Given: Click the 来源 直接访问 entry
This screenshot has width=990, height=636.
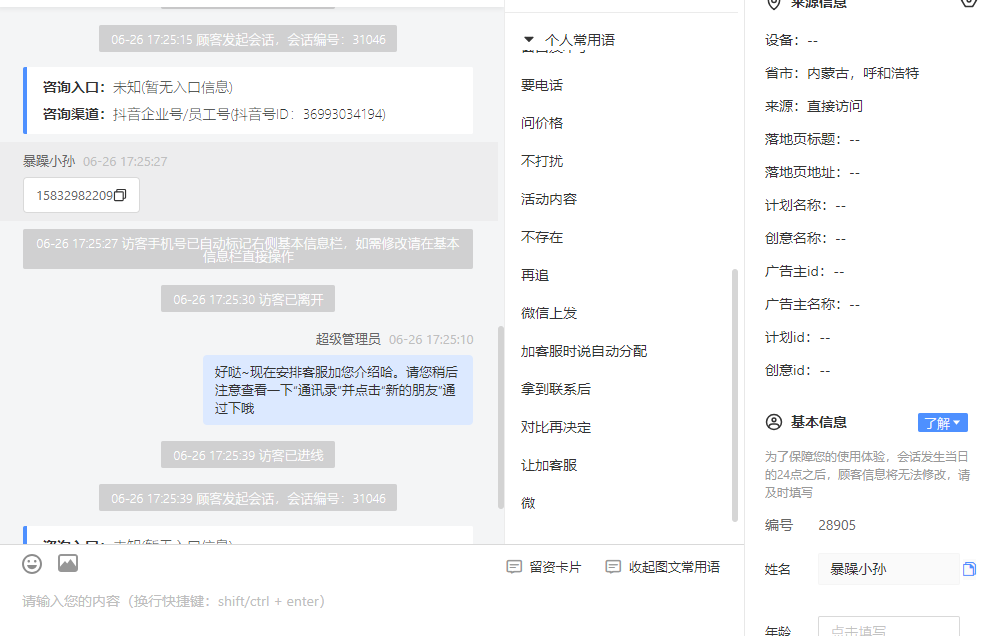Looking at the screenshot, I should pyautogui.click(x=814, y=106).
